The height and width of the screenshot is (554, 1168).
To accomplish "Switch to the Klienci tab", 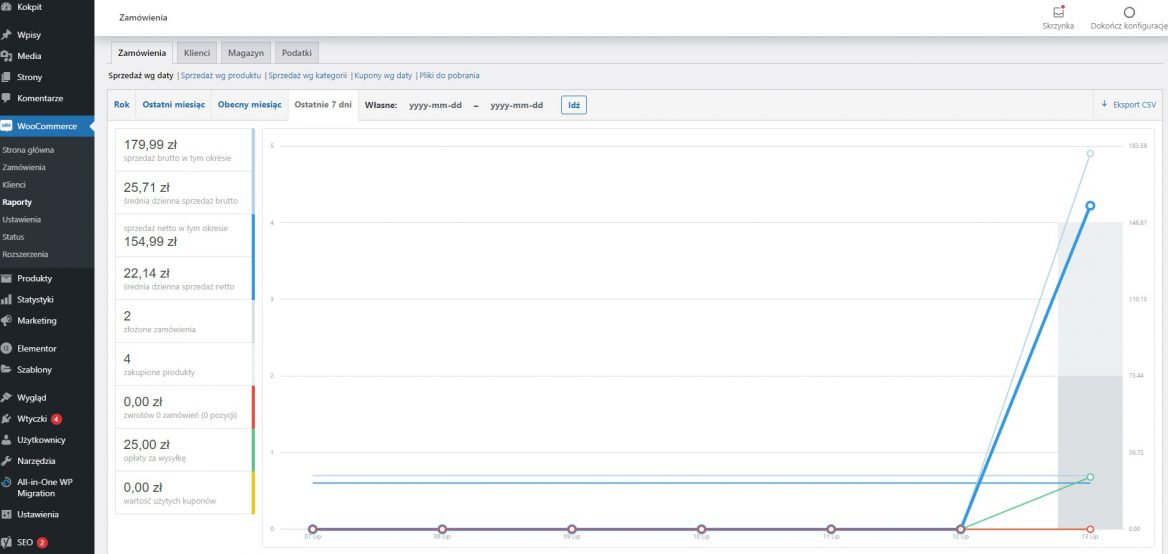I will 197,53.
